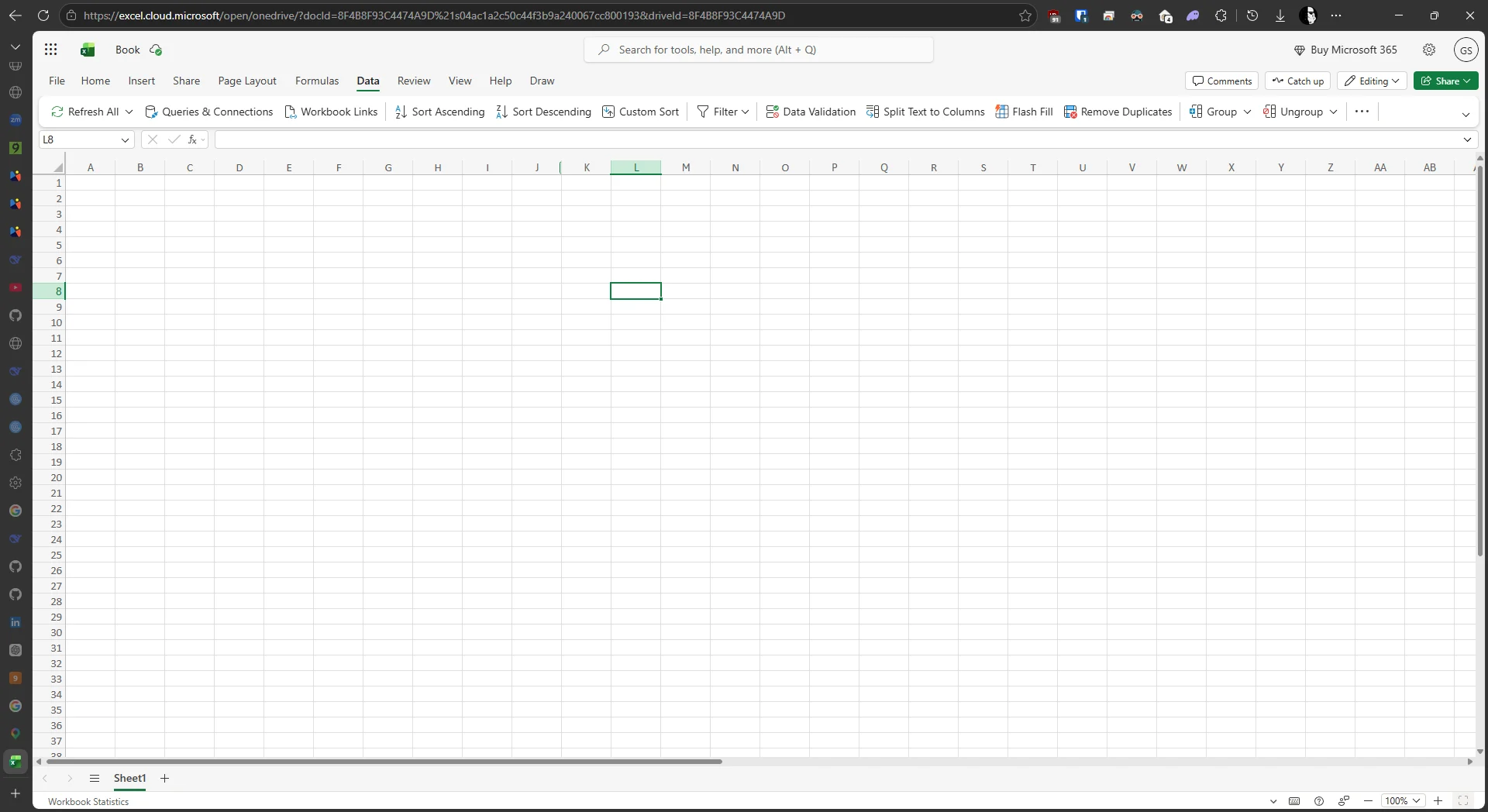Click the Excel logo icon
This screenshot has width=1488, height=812.
point(88,50)
